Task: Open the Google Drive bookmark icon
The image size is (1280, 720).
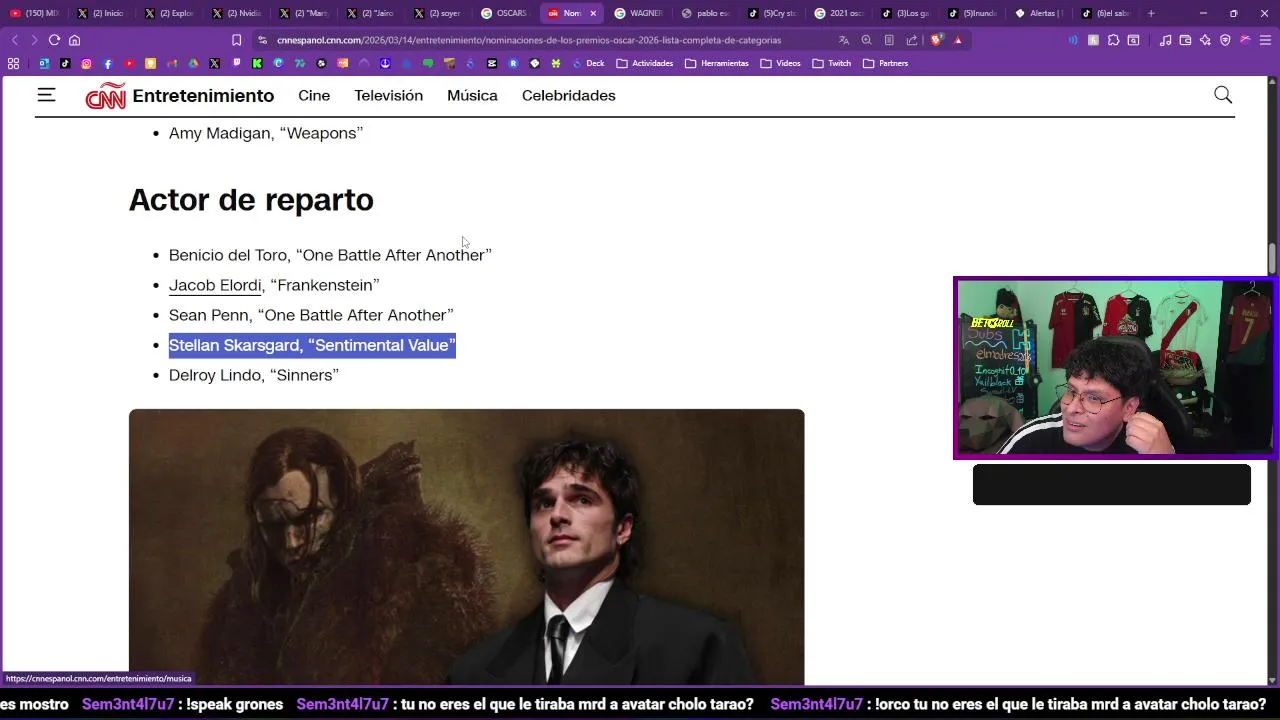Action: [x=193, y=63]
